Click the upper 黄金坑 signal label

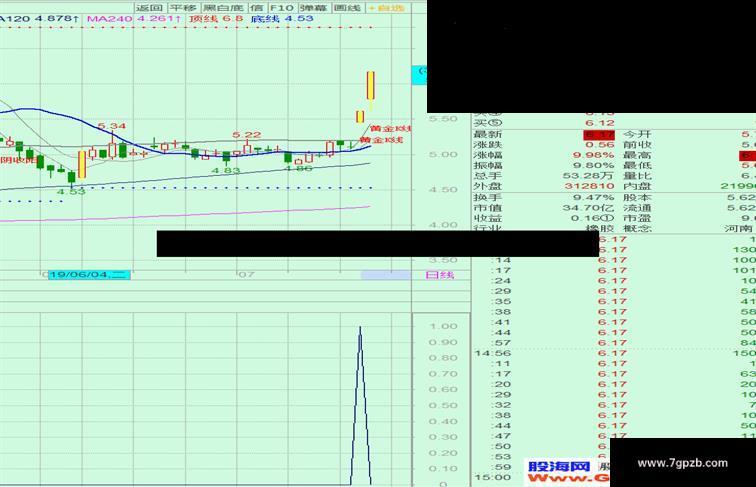tap(391, 128)
